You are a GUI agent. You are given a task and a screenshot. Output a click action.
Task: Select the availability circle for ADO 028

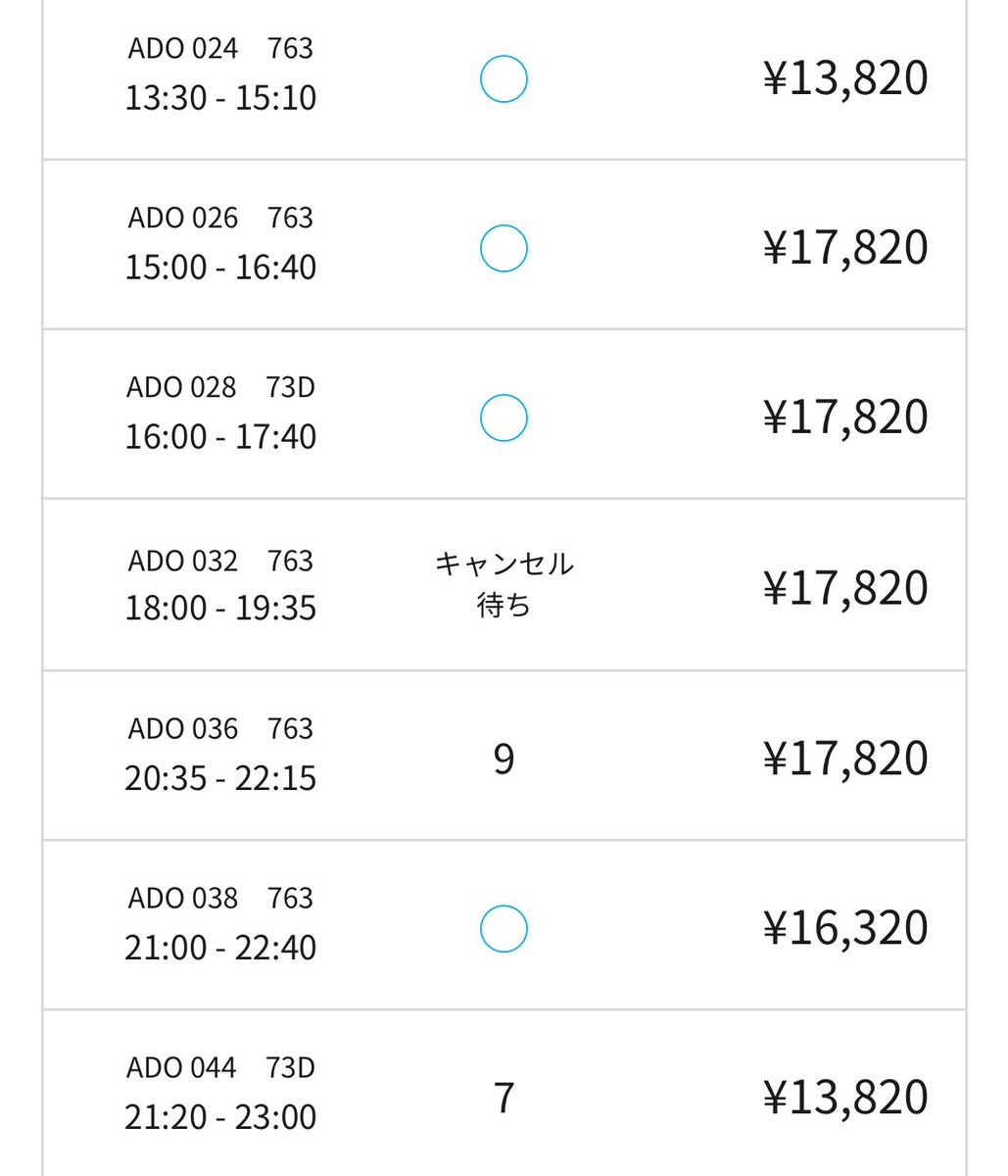(504, 417)
